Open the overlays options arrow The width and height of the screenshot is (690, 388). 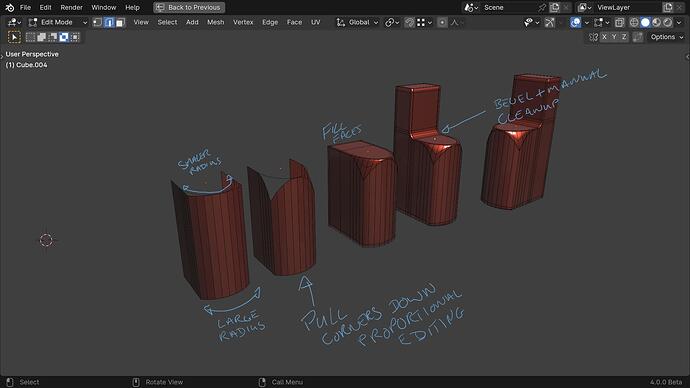(x=587, y=22)
